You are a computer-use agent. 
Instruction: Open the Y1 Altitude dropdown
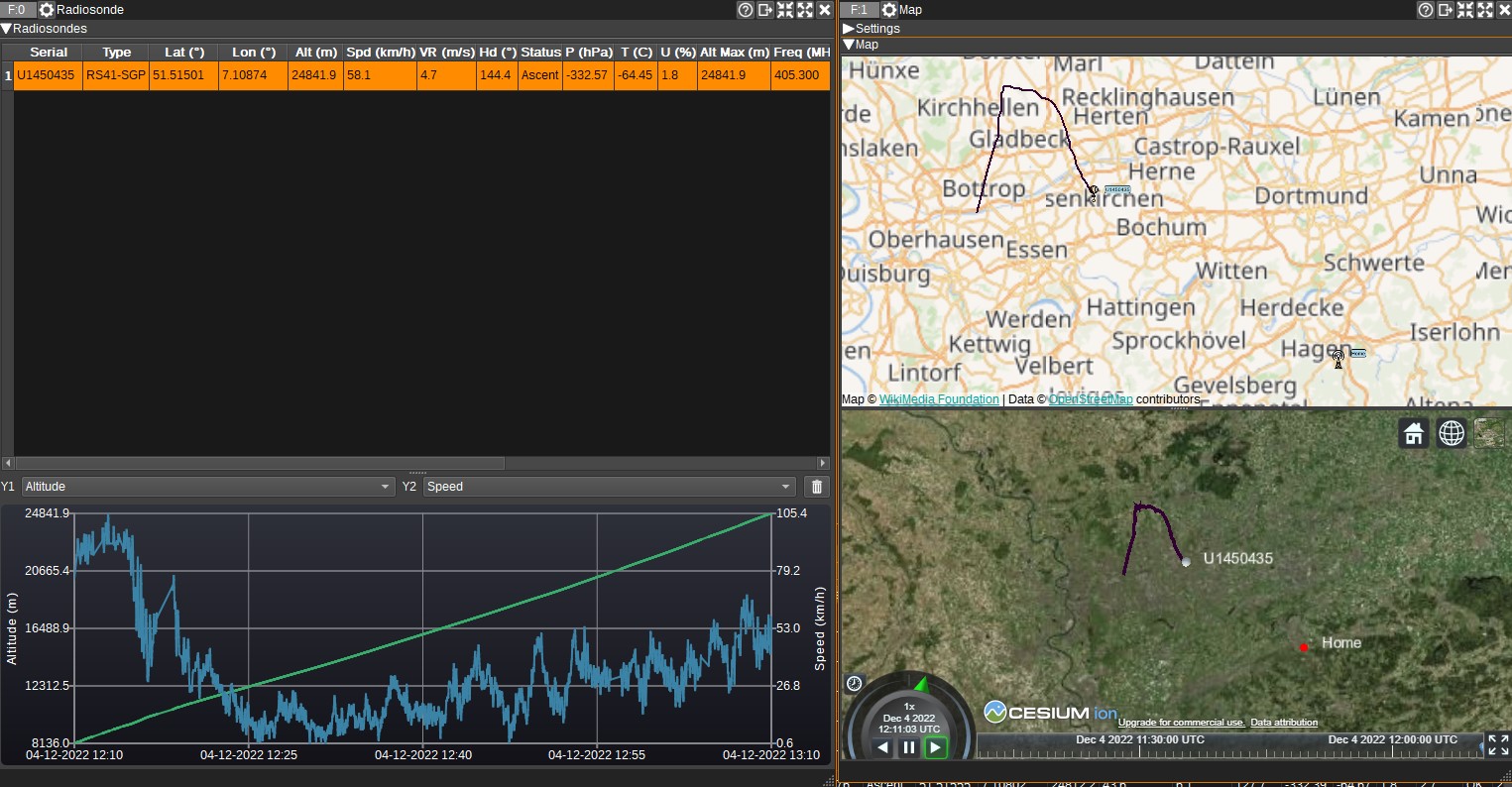tap(385, 487)
